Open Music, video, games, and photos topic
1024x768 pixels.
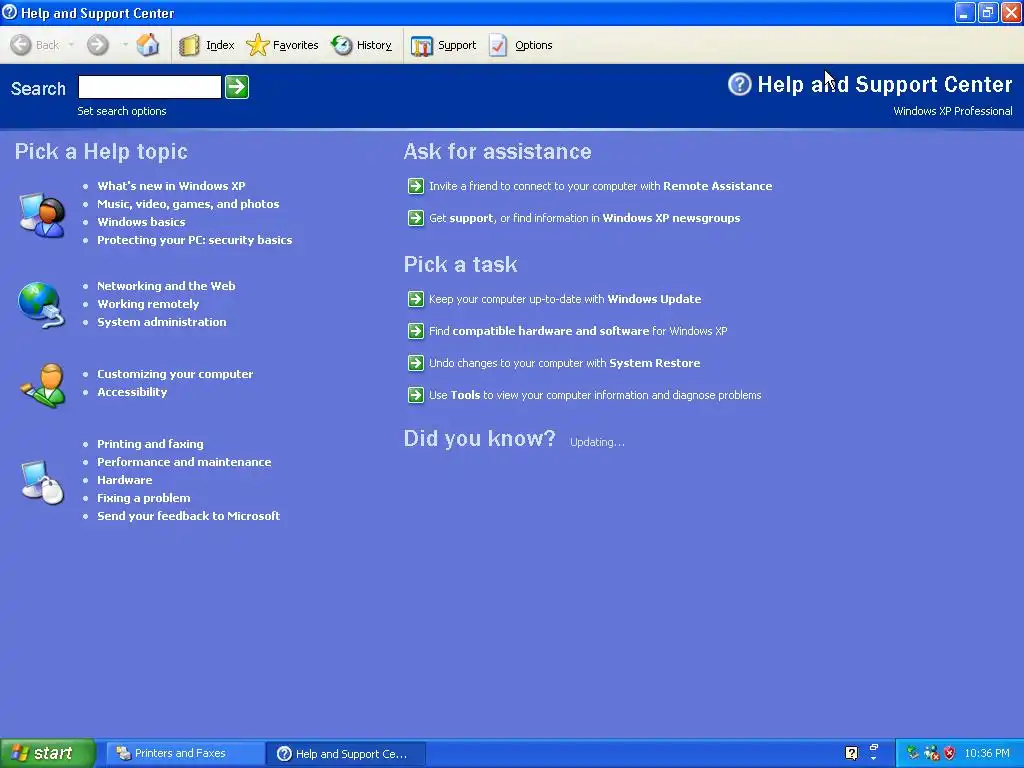coord(188,204)
